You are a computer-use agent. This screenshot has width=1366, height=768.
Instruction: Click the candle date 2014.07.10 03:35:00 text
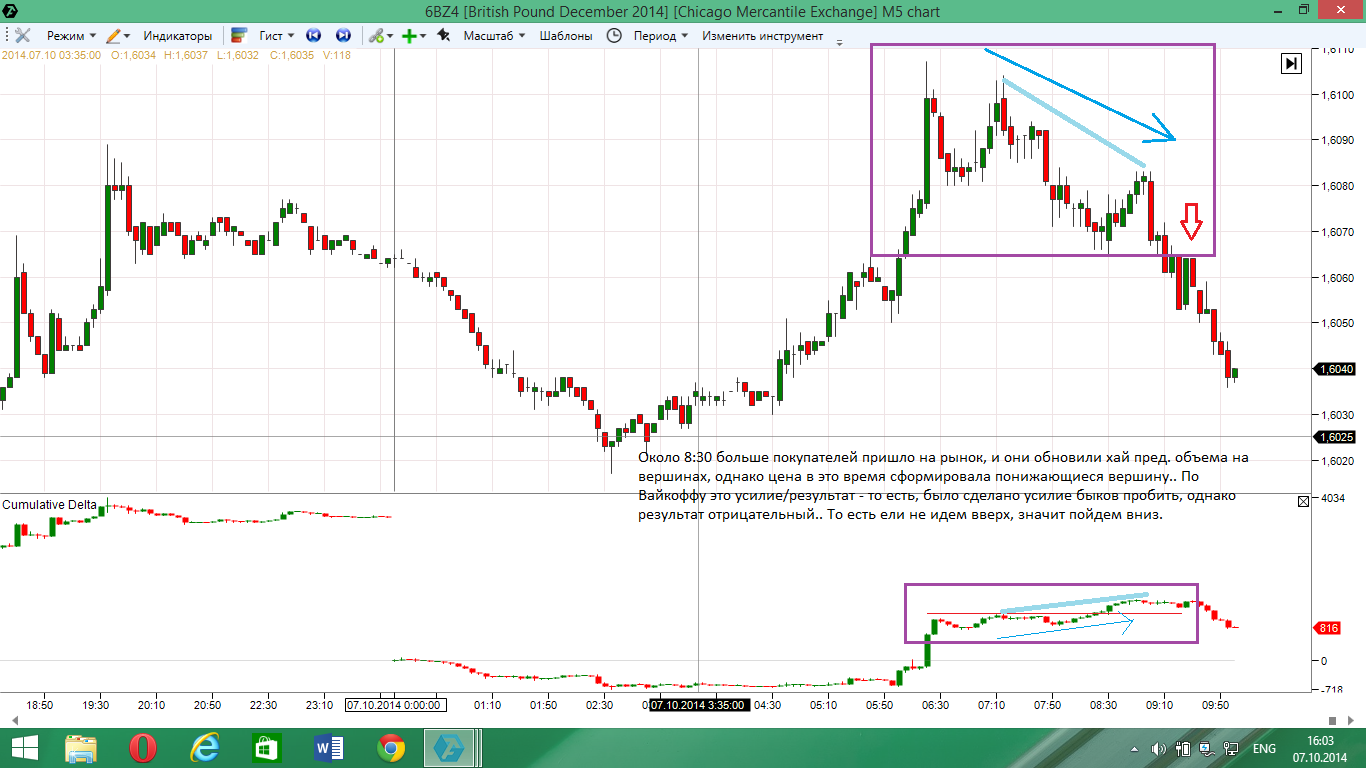coord(51,55)
